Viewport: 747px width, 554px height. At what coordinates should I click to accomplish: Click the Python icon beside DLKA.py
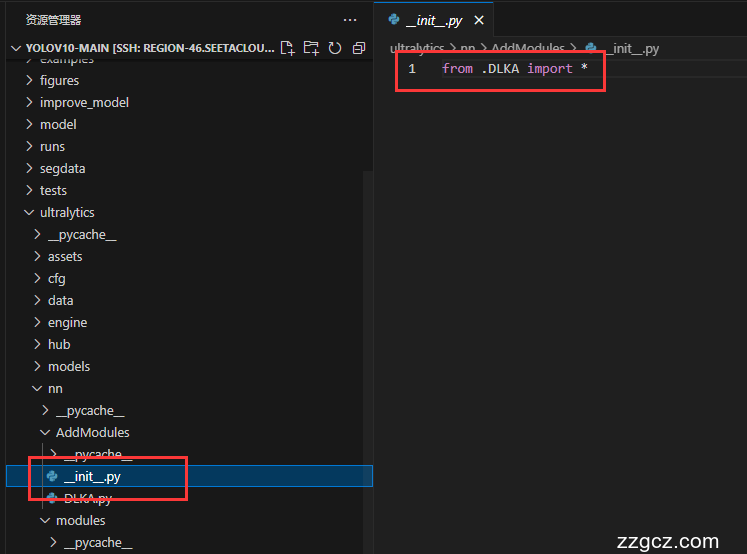click(52, 498)
